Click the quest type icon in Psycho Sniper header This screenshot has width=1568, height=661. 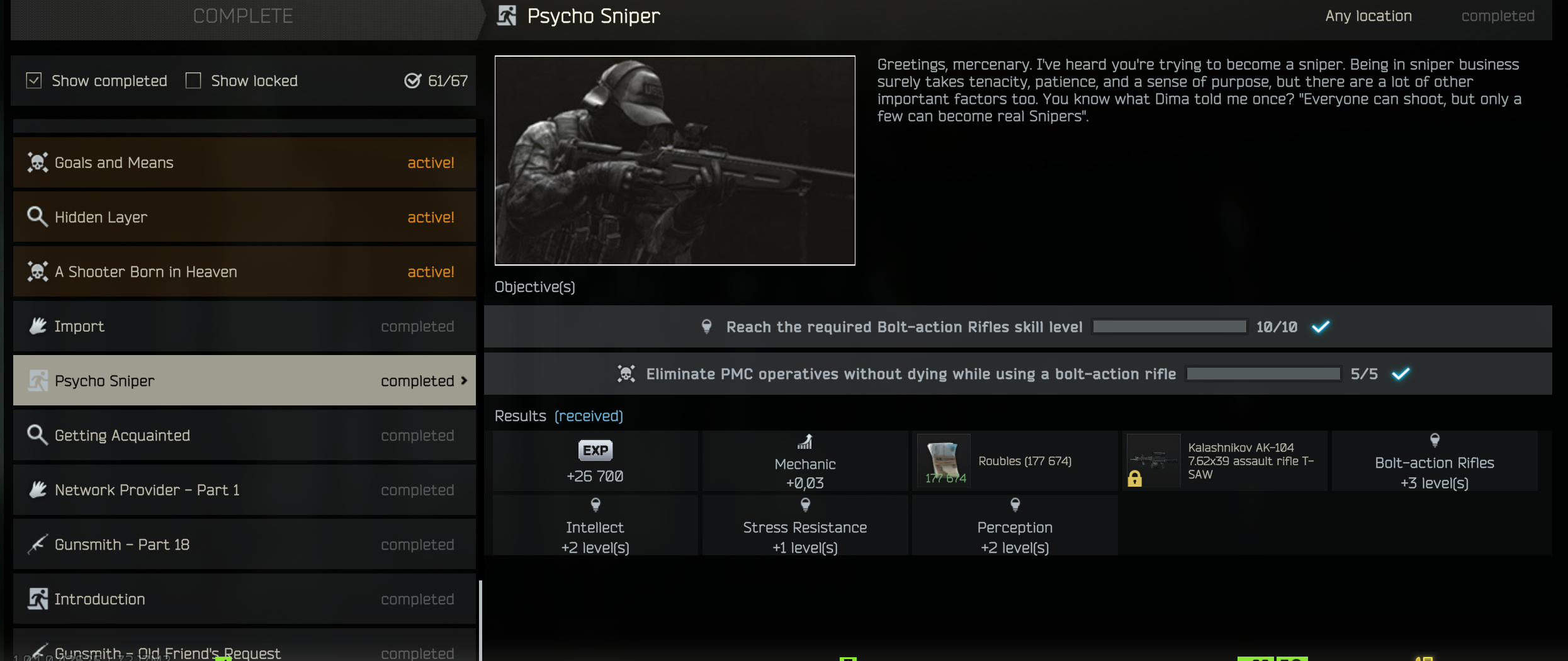tap(506, 16)
